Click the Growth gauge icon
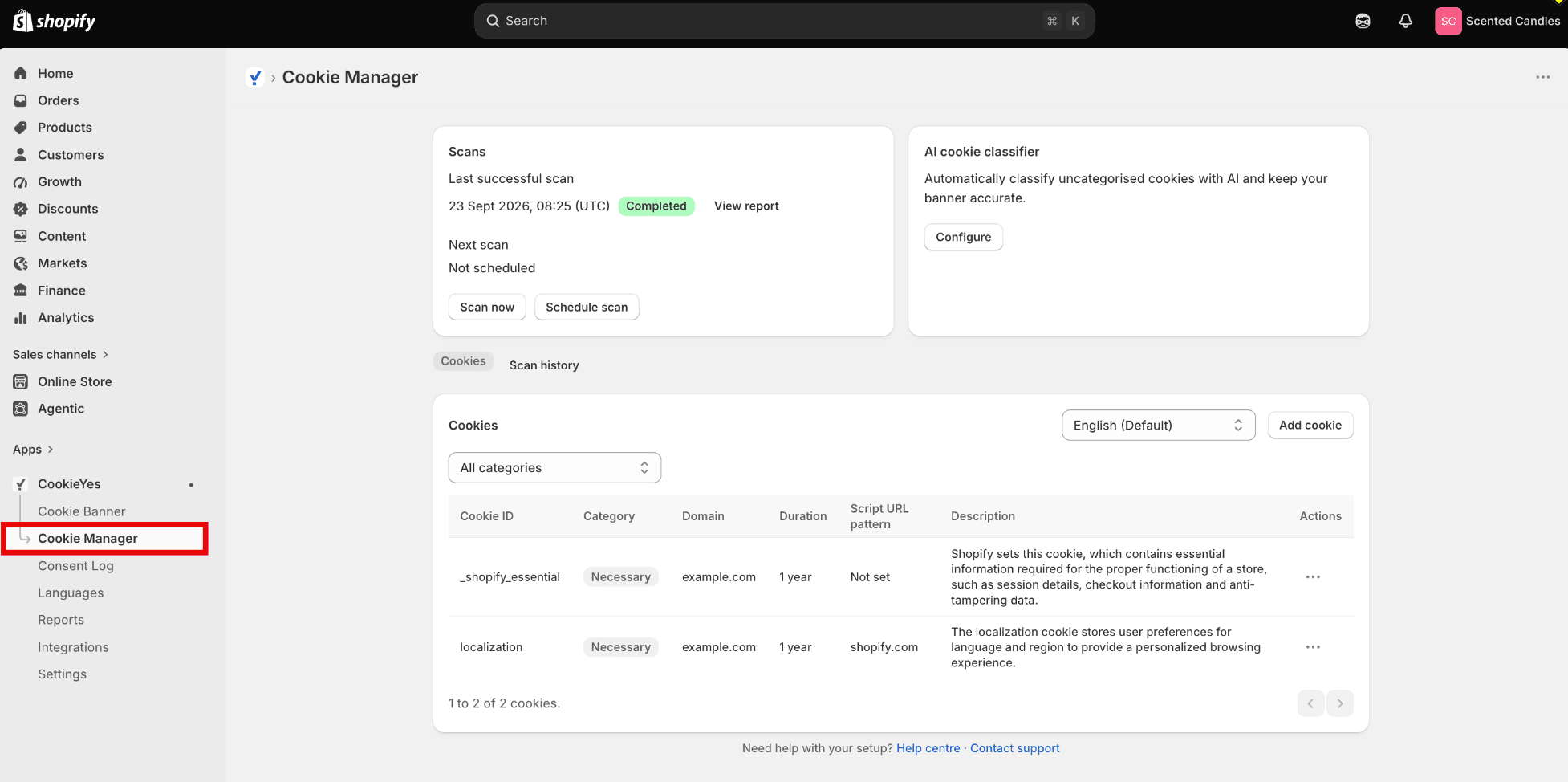The width and height of the screenshot is (1568, 782). 21,181
